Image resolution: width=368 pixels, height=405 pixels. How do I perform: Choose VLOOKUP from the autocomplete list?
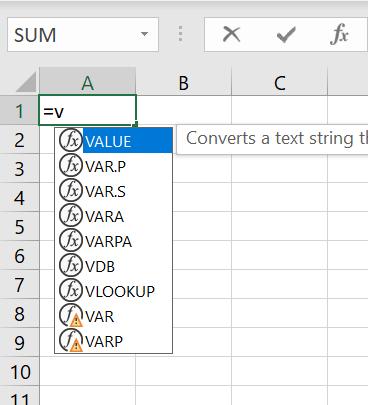pos(114,290)
